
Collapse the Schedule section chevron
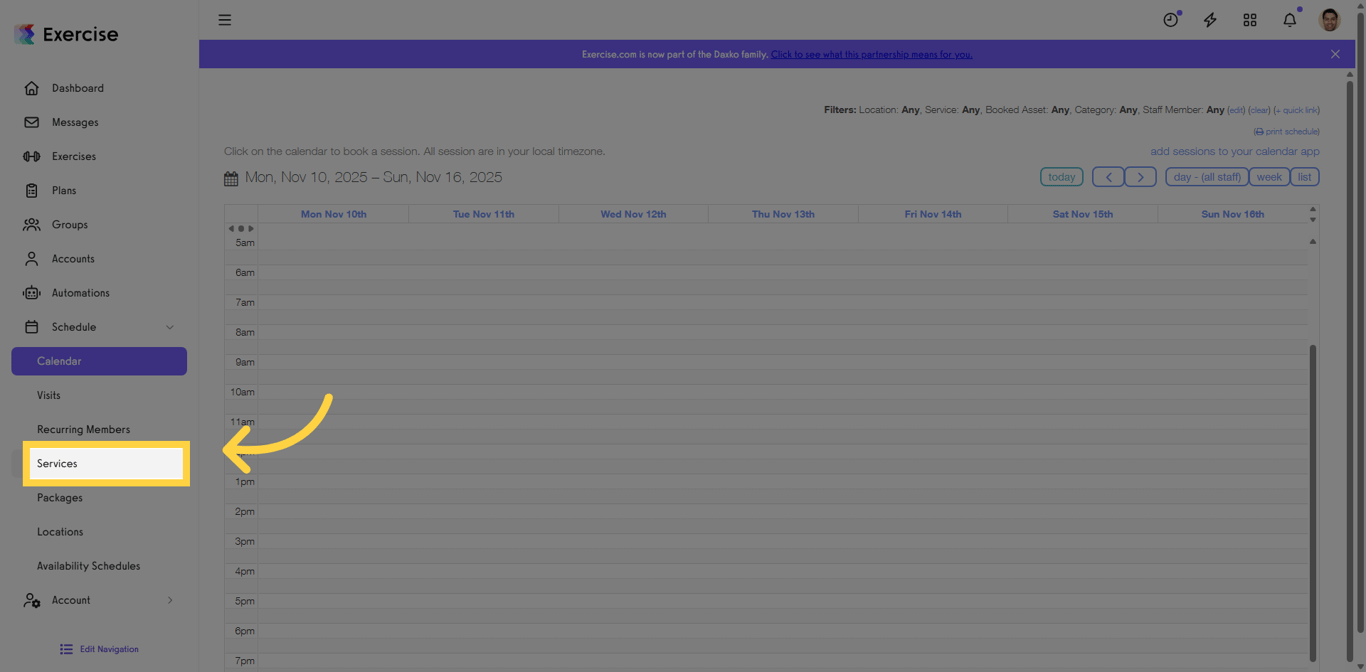pyautogui.click(x=169, y=327)
